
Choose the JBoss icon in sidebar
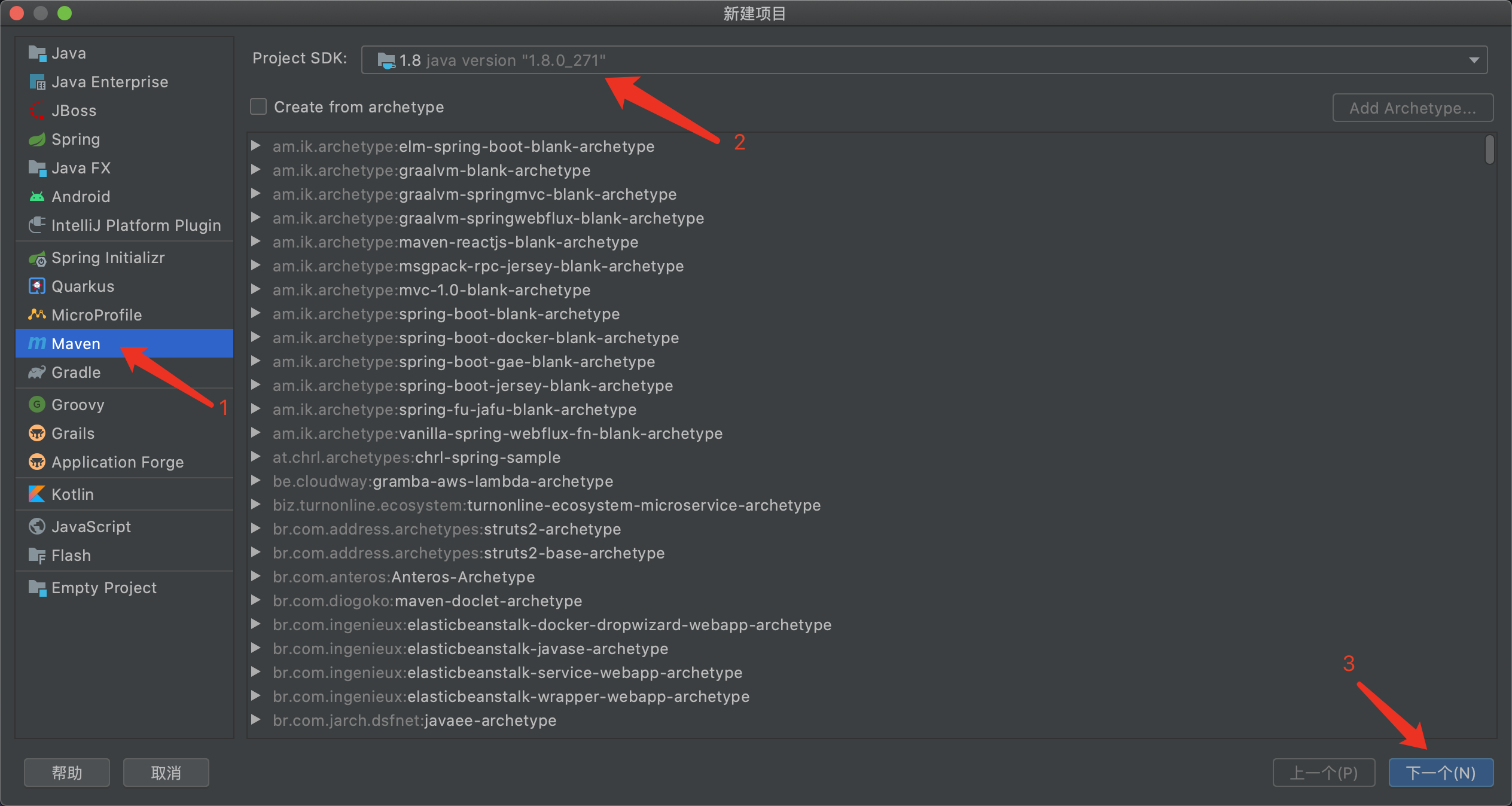37,111
